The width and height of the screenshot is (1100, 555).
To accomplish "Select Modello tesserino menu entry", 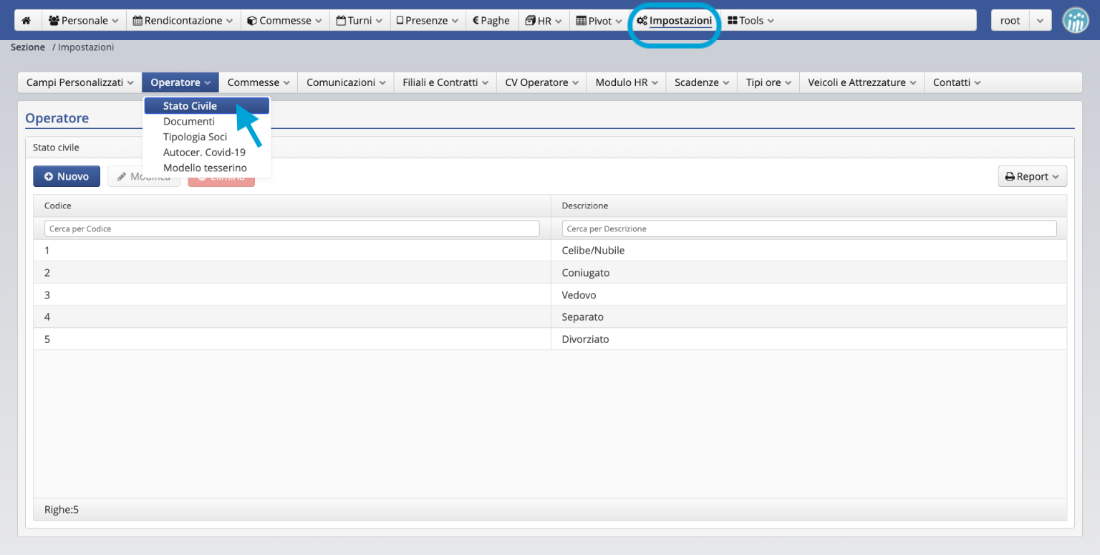I will tap(204, 168).
